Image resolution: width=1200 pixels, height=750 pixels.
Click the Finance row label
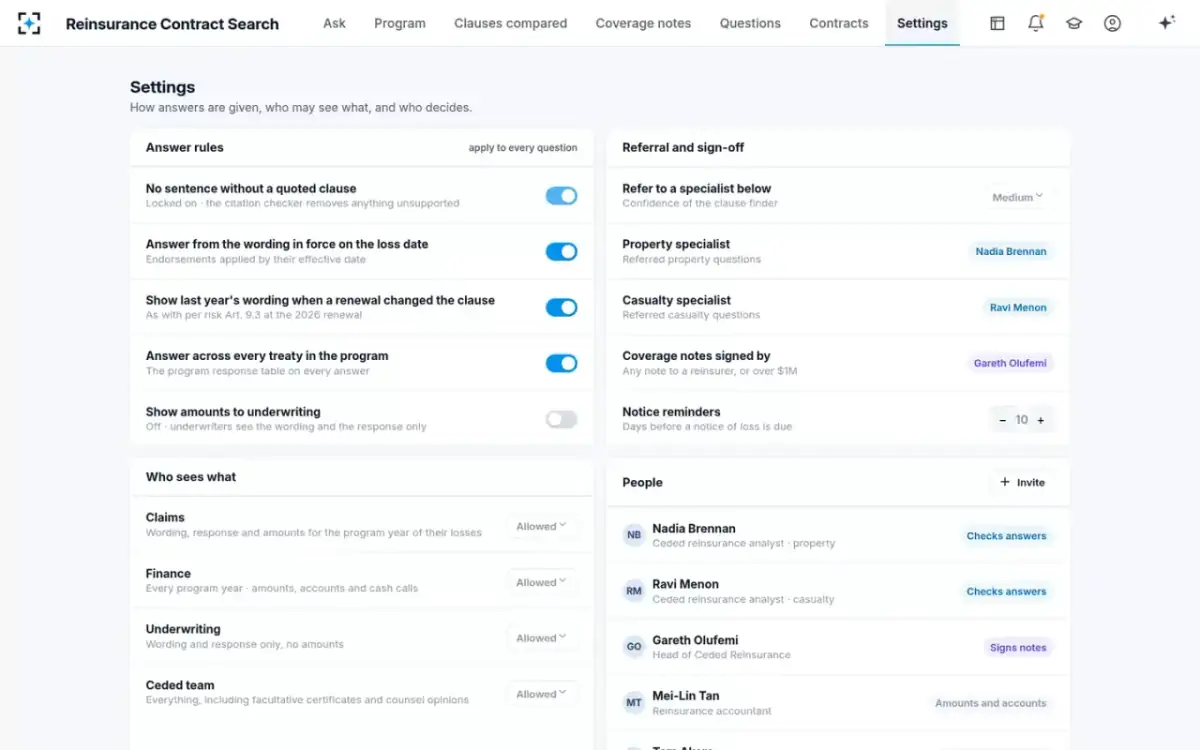(168, 574)
